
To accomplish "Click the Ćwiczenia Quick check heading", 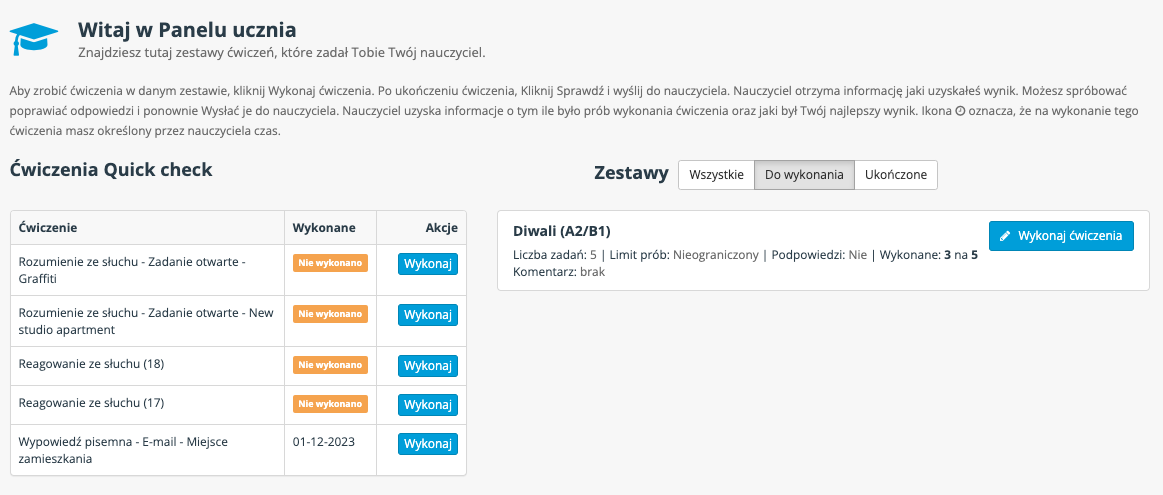I will click(x=111, y=170).
